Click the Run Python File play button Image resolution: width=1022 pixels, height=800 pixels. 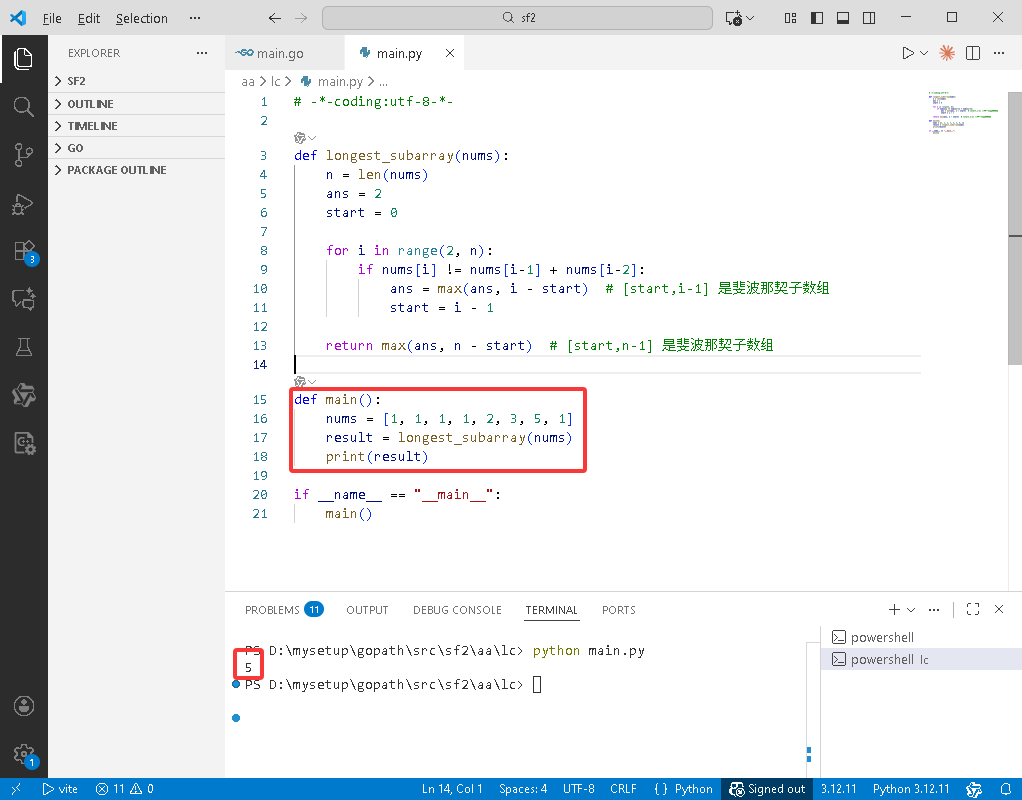(x=907, y=53)
